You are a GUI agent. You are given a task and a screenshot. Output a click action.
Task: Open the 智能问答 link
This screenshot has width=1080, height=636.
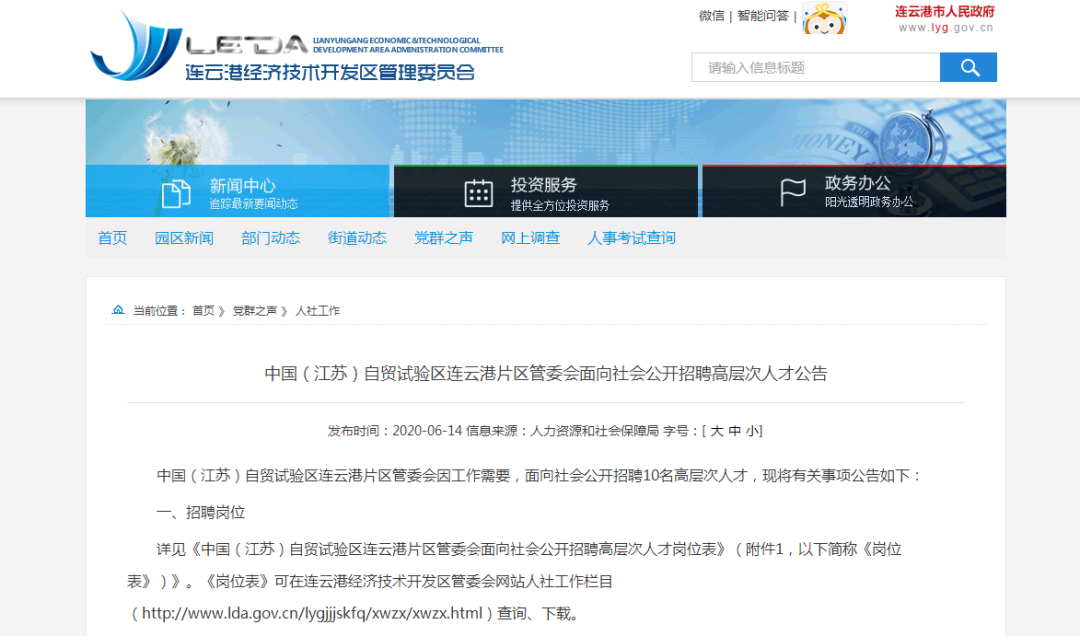(x=762, y=16)
